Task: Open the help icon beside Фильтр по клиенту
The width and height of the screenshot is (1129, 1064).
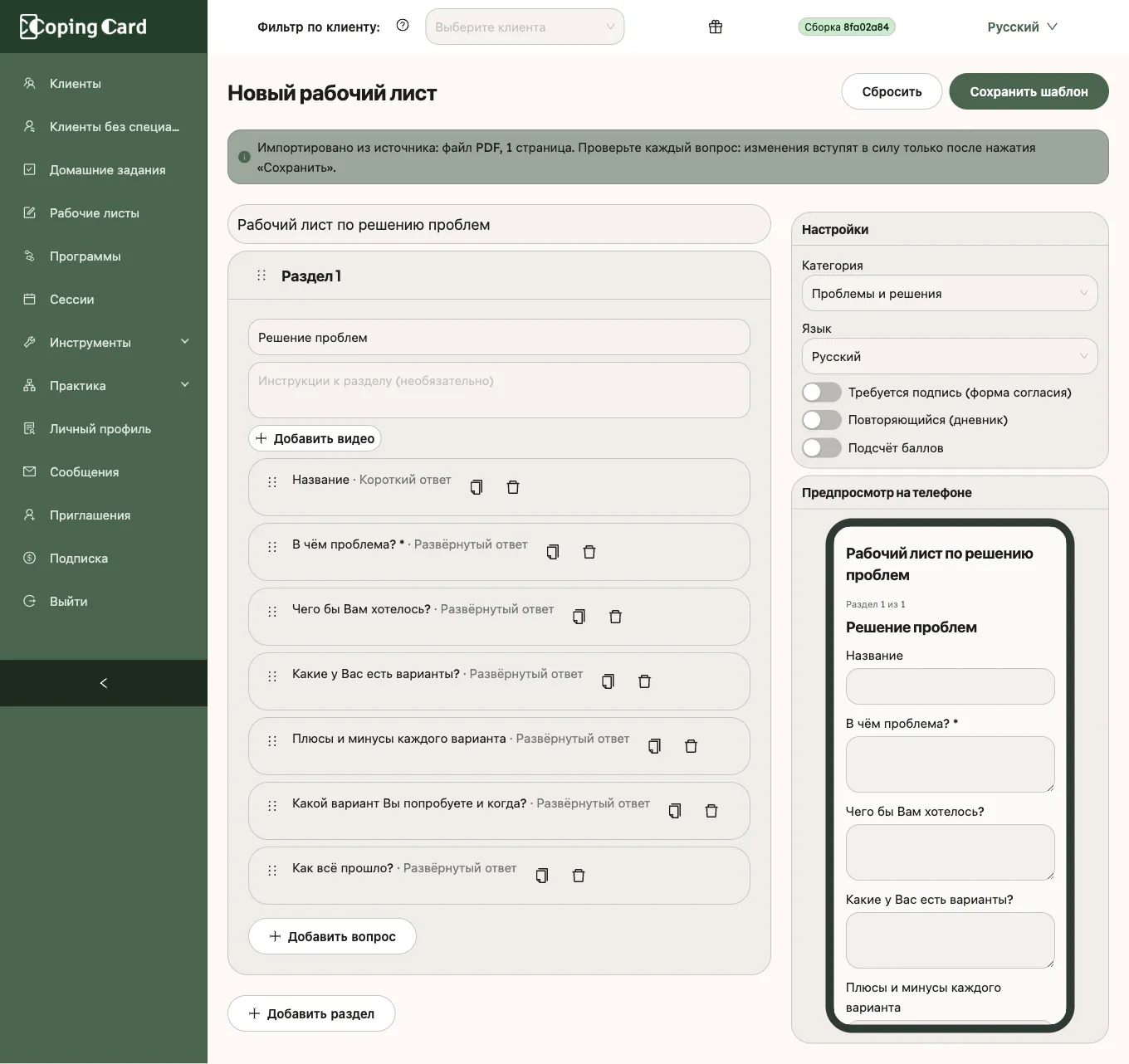Action: (x=403, y=26)
